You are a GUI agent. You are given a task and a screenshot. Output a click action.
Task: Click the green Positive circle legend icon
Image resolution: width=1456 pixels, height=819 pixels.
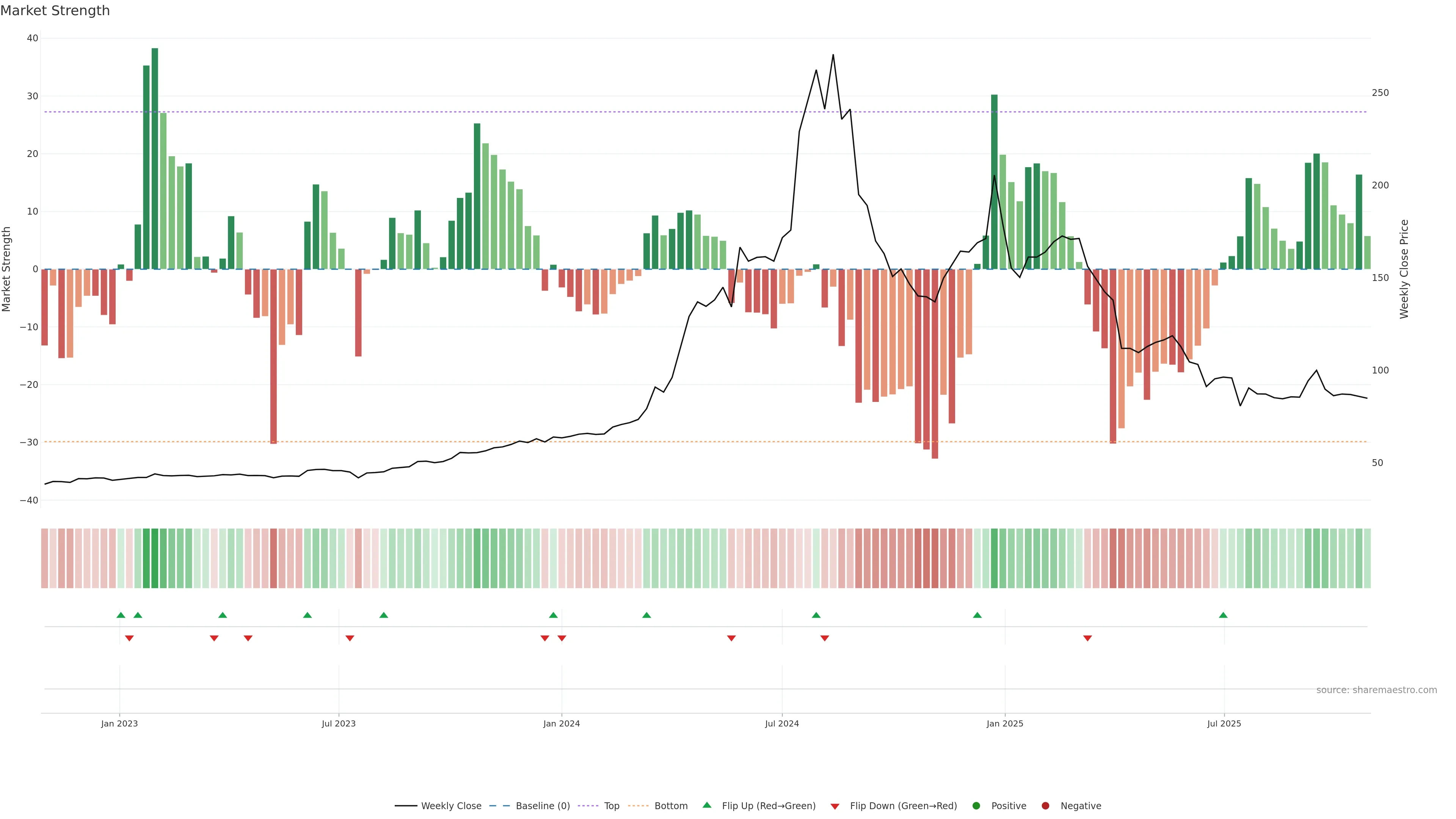coord(976,806)
